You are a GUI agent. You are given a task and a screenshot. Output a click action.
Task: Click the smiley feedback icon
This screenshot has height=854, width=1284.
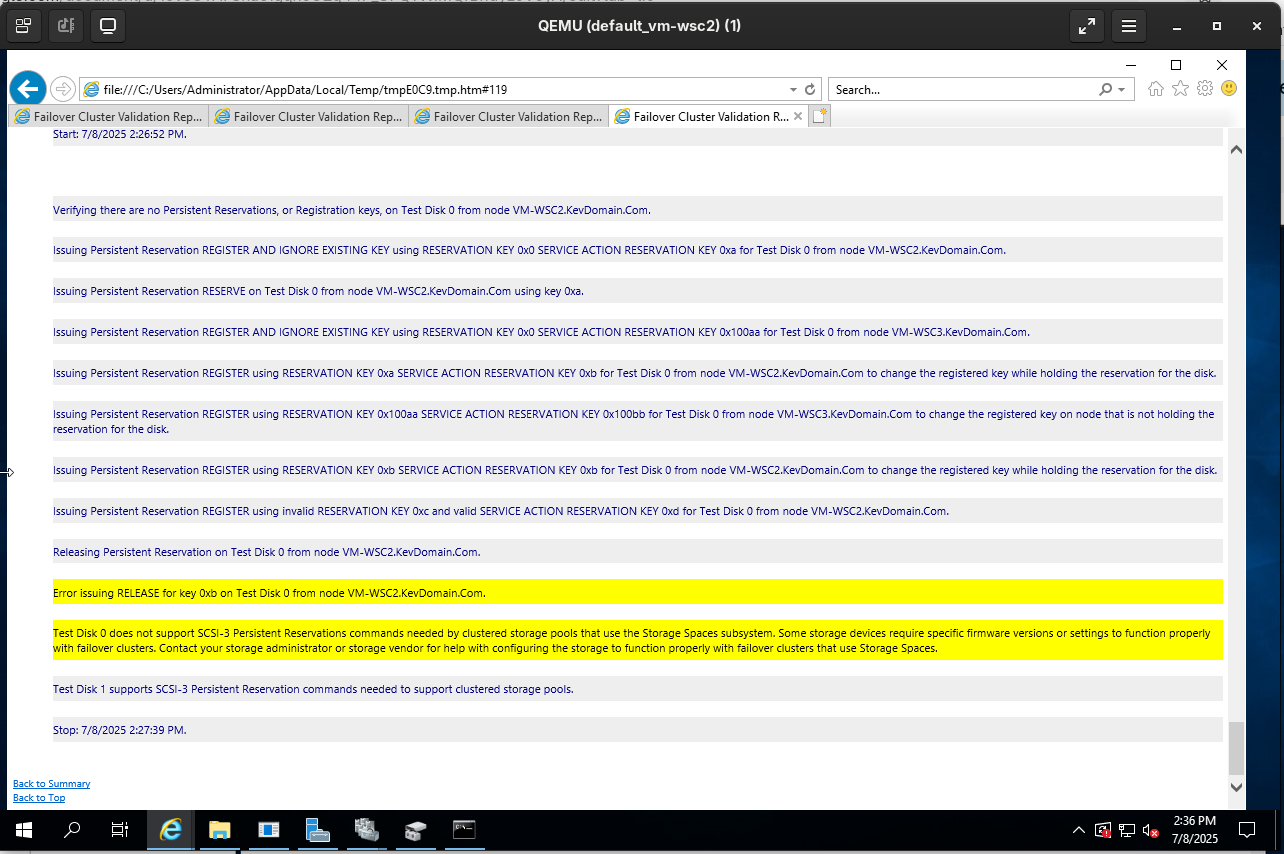(1229, 88)
